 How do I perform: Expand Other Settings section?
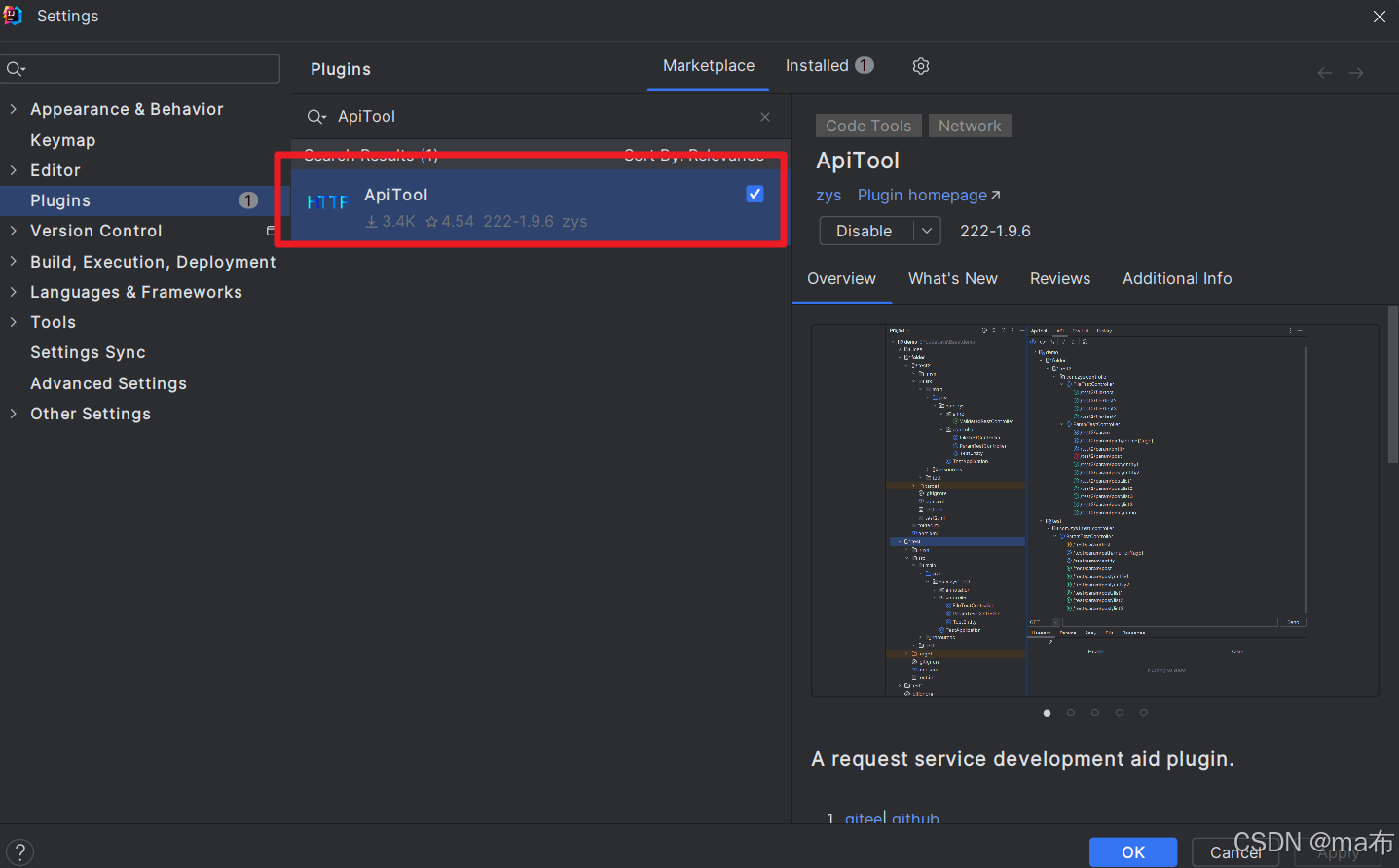point(13,414)
